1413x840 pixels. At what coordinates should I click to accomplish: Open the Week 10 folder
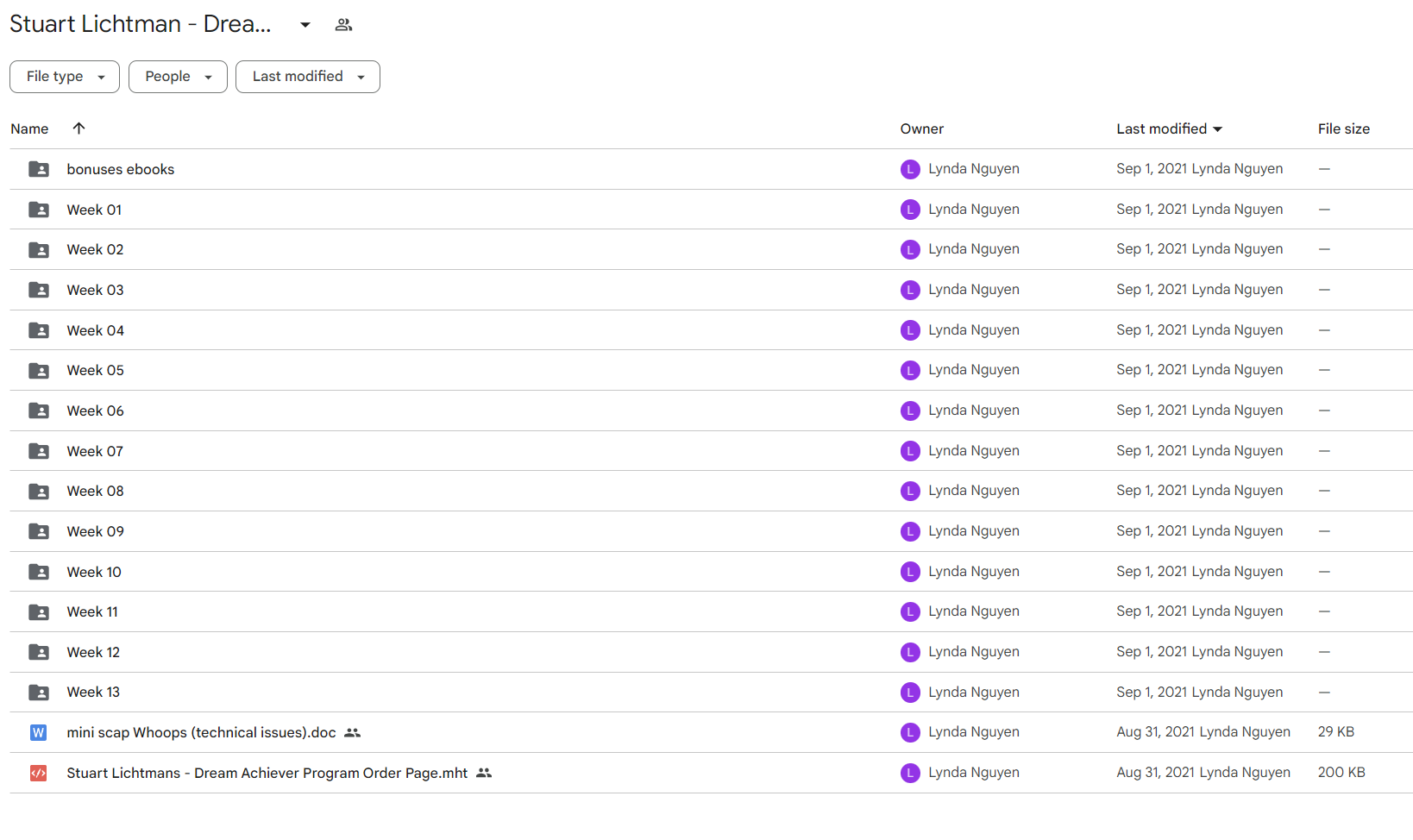(94, 572)
